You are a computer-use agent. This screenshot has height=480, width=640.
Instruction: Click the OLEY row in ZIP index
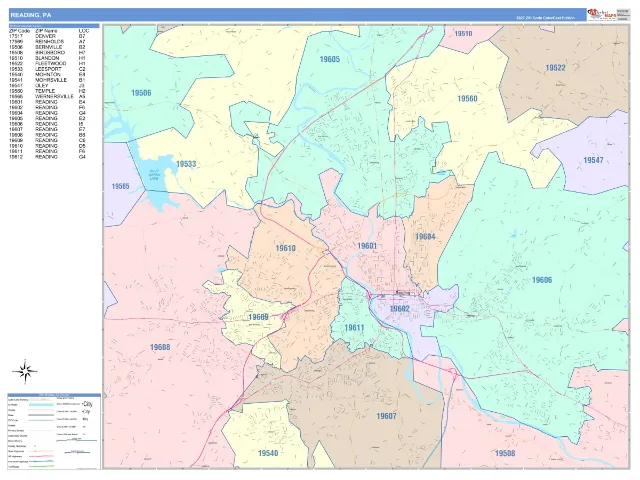(x=47, y=86)
